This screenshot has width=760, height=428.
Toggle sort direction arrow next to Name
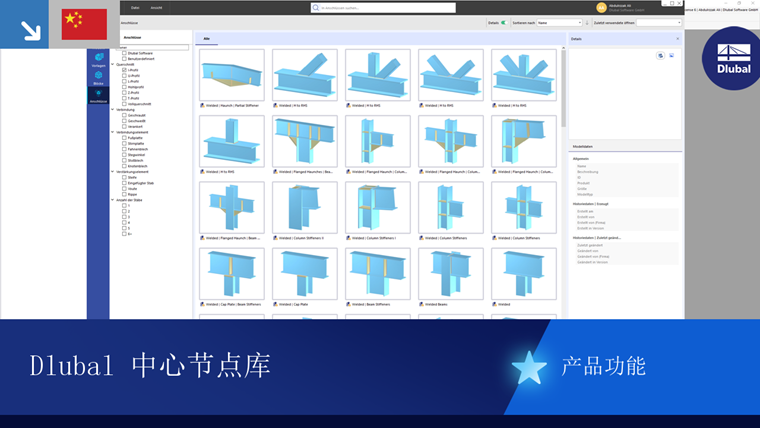coord(587,23)
